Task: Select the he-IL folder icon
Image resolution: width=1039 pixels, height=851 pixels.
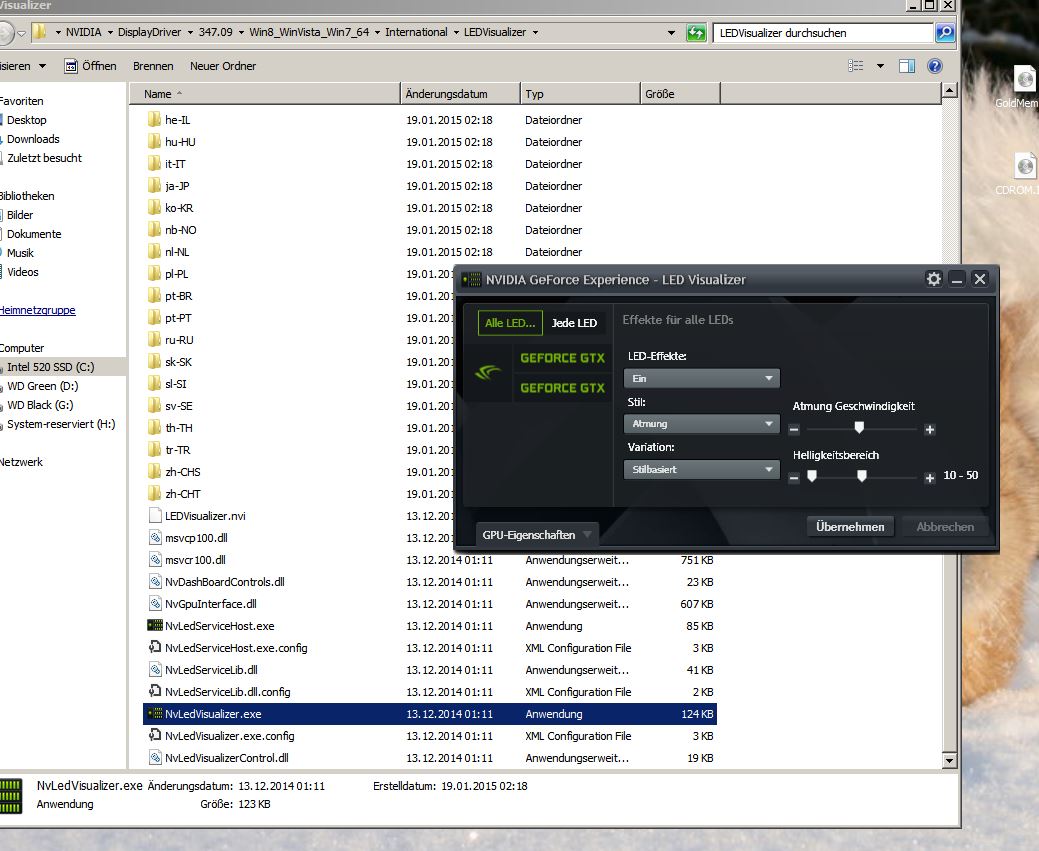Action: [x=154, y=119]
